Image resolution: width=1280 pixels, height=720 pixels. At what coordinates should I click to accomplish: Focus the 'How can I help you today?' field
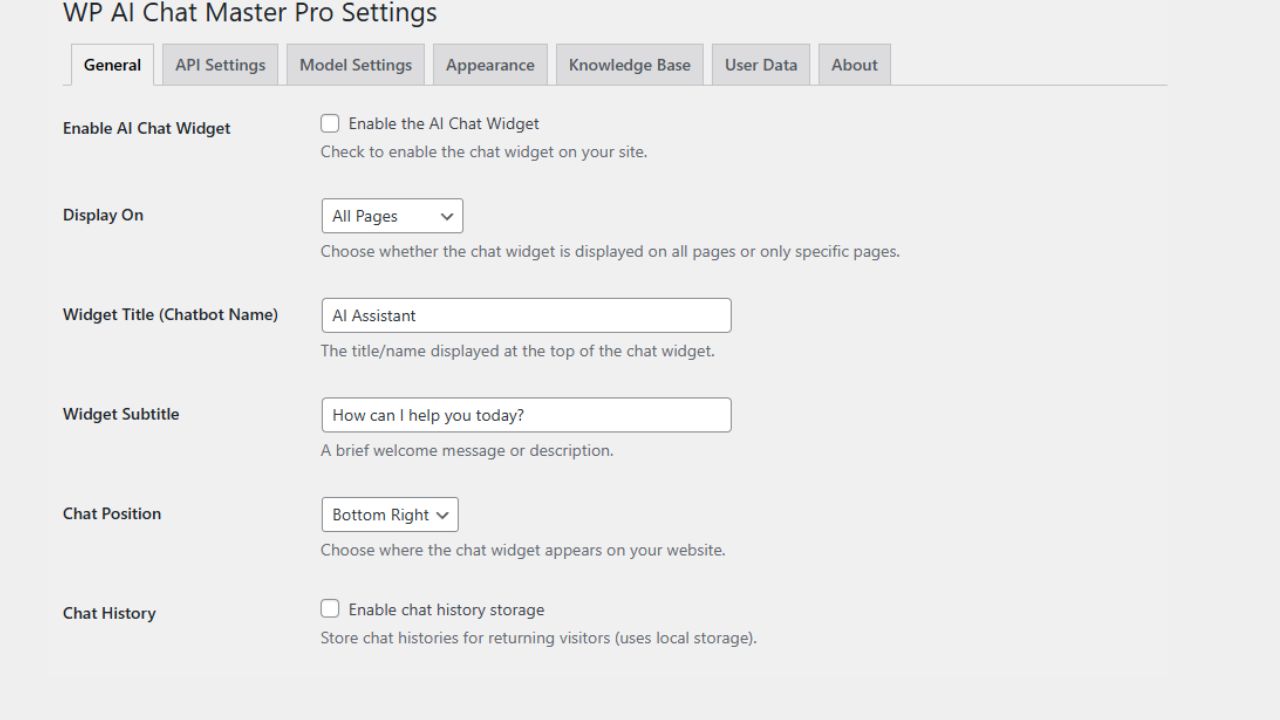pos(526,415)
